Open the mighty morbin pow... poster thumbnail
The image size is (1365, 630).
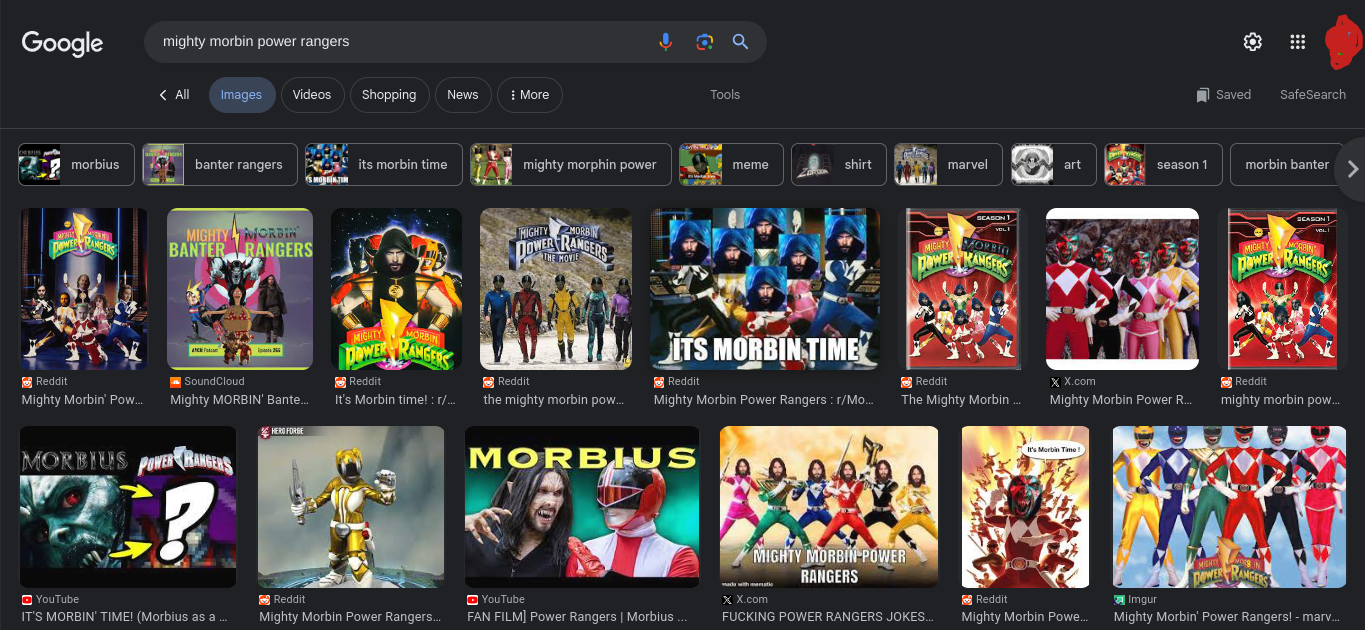coord(1282,289)
